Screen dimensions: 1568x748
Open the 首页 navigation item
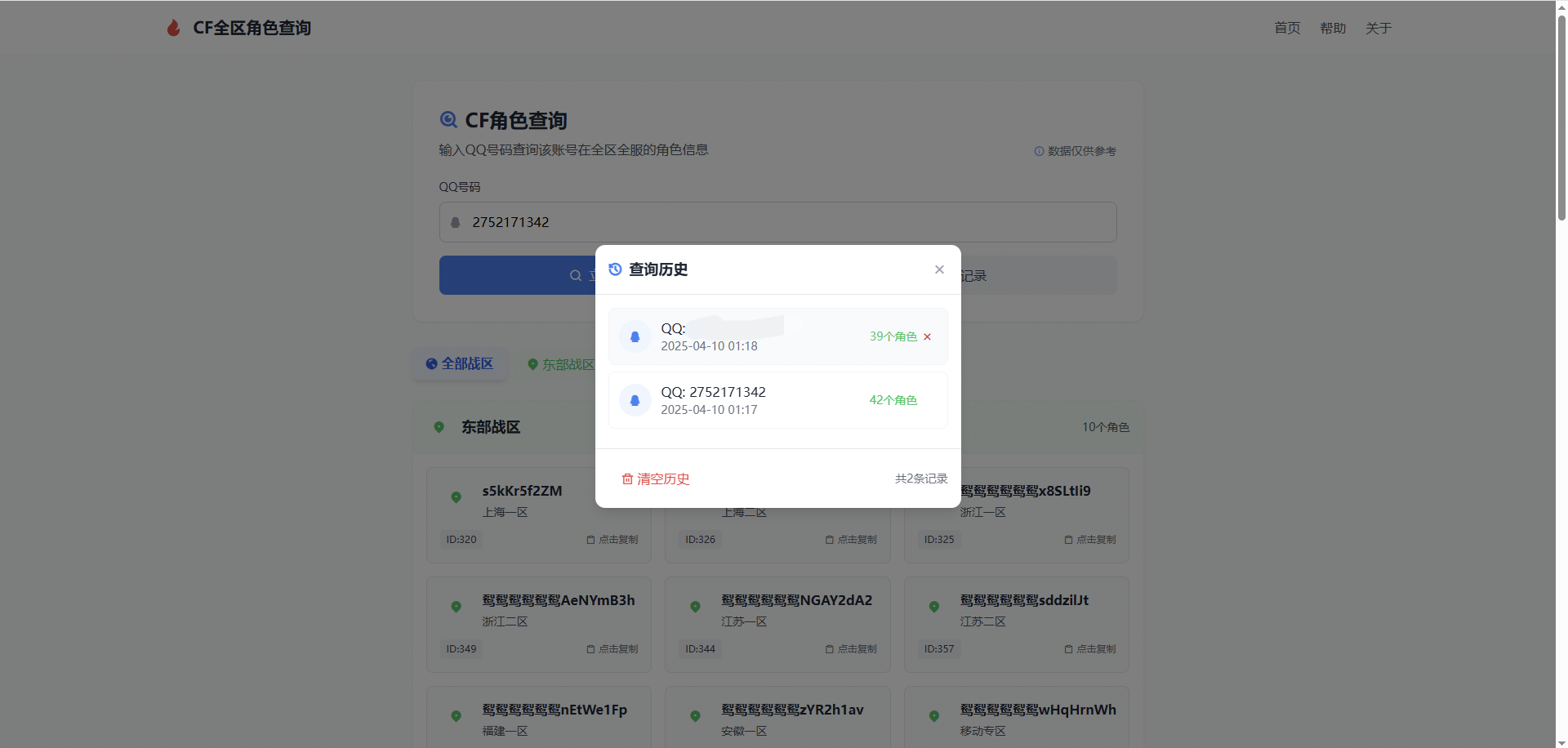coord(1286,27)
